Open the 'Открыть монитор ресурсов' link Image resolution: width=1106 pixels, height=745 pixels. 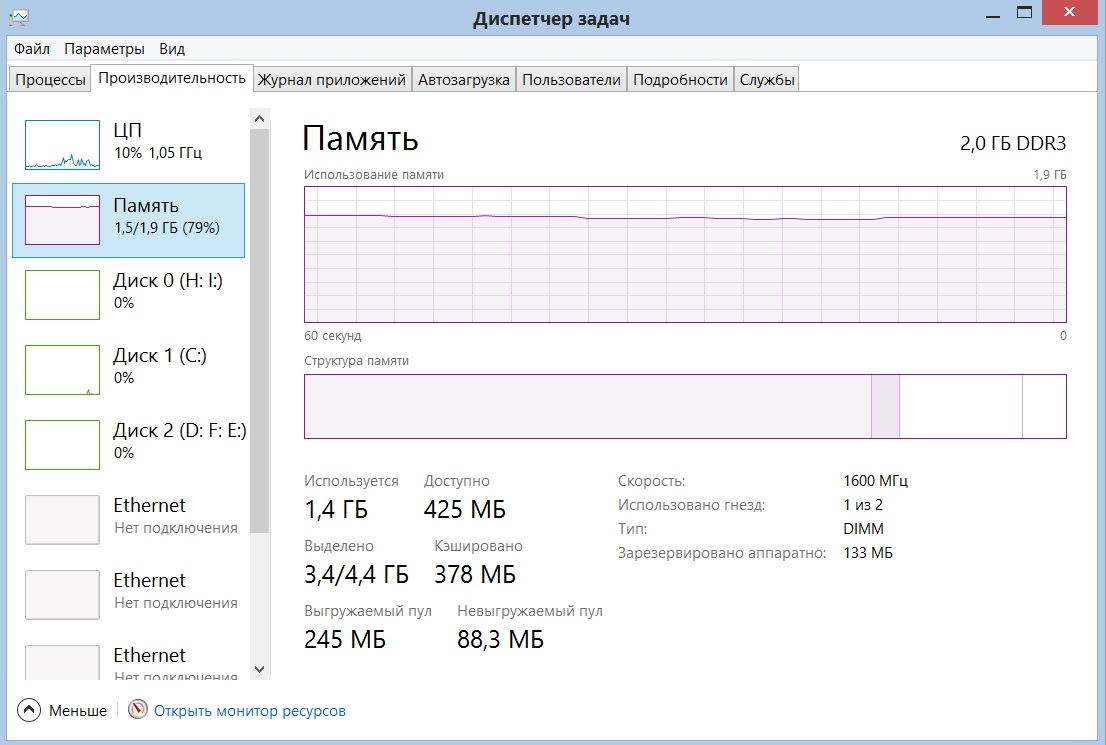[250, 710]
